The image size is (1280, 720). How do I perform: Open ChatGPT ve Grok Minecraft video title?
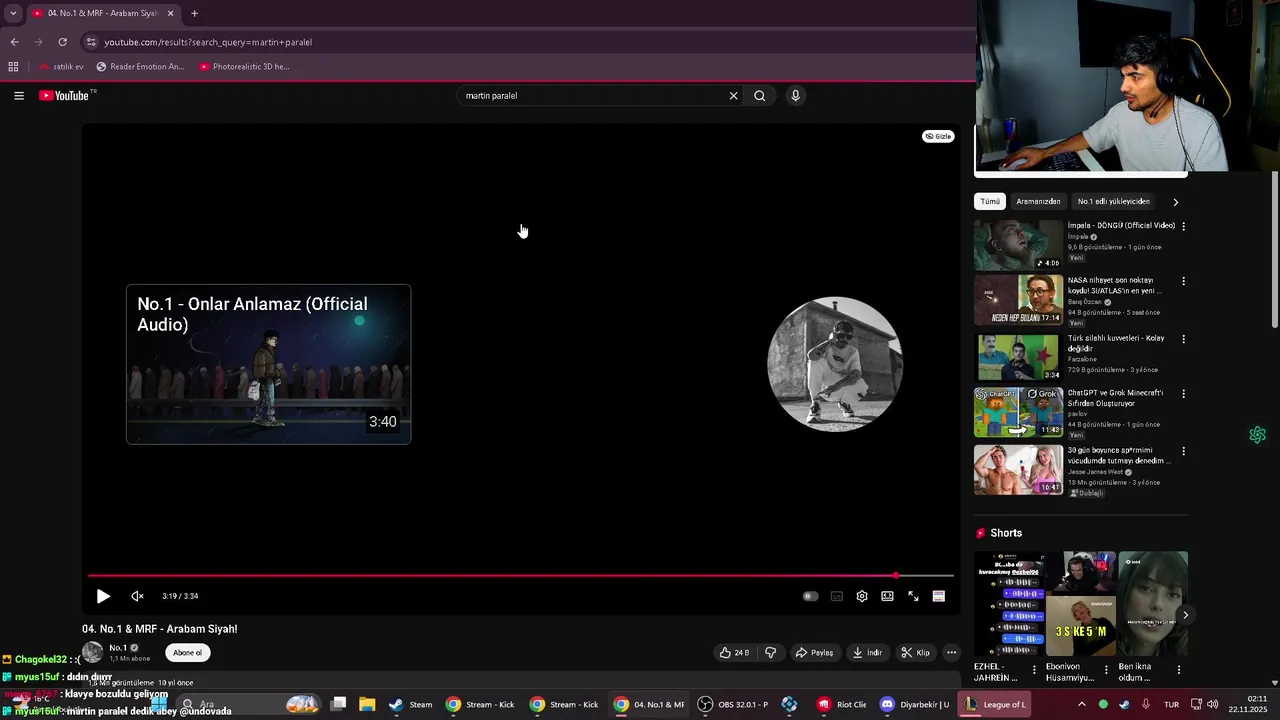coord(1115,398)
